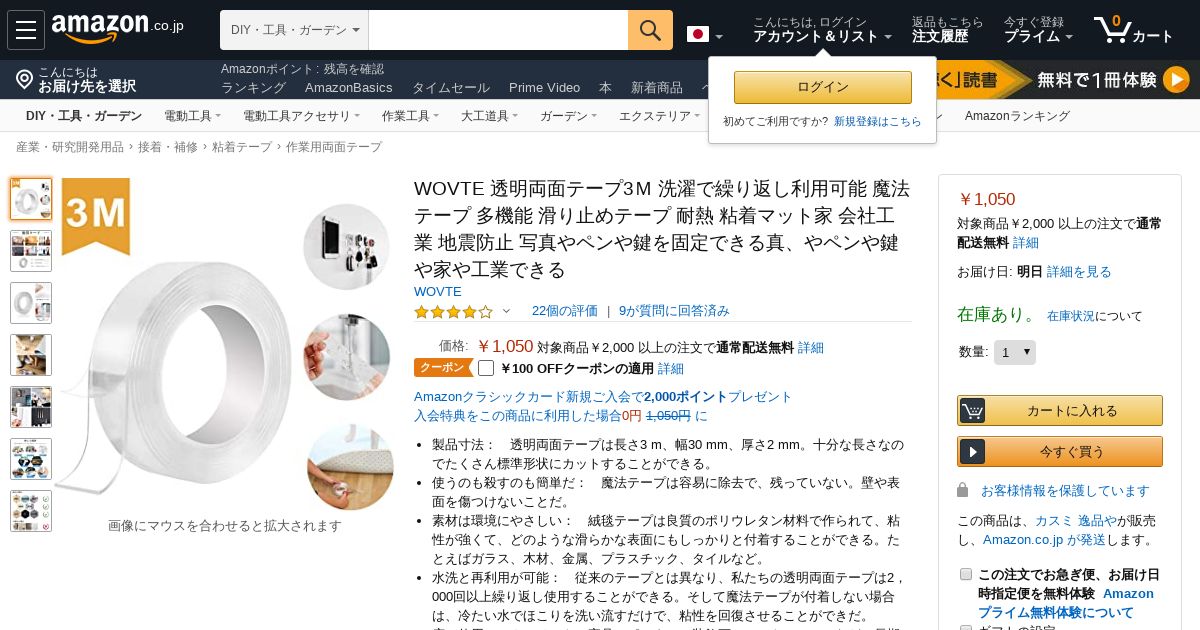
Task: Click the search text field
Action: click(498, 30)
